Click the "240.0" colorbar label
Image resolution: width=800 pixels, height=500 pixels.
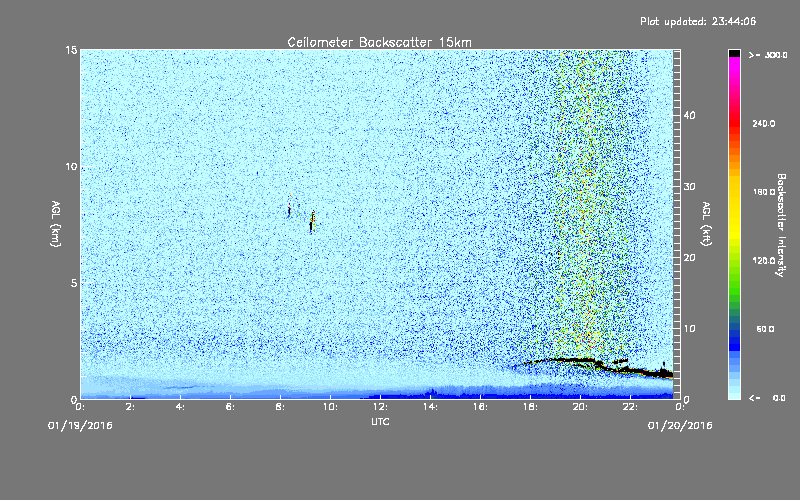[x=763, y=124]
